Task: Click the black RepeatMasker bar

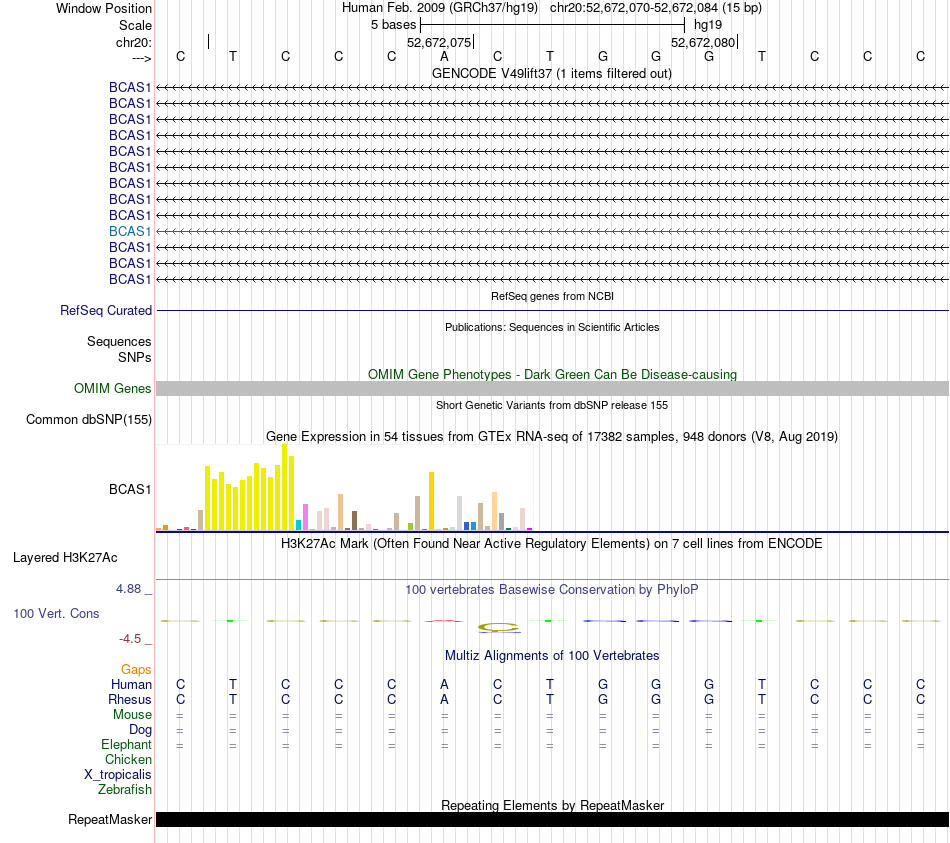Action: point(552,819)
